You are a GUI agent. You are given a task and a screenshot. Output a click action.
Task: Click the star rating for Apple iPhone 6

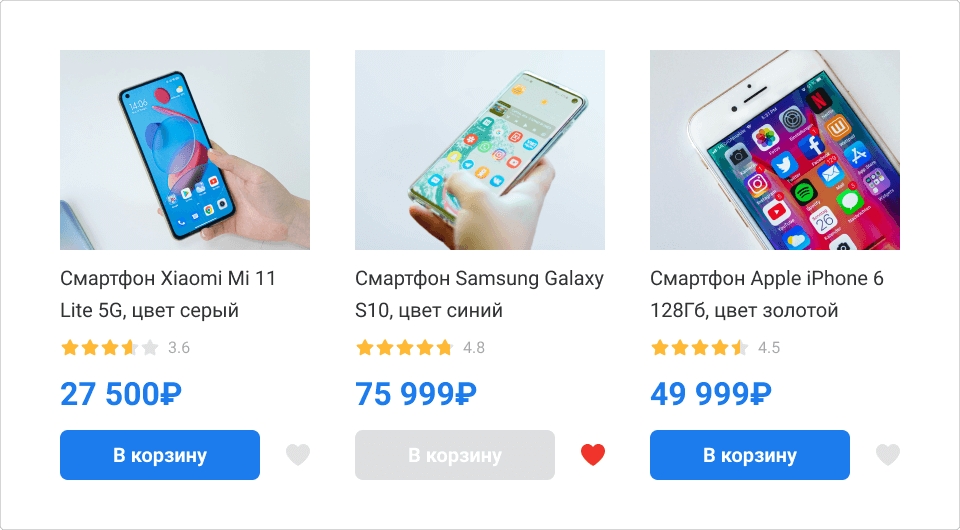[x=700, y=348]
